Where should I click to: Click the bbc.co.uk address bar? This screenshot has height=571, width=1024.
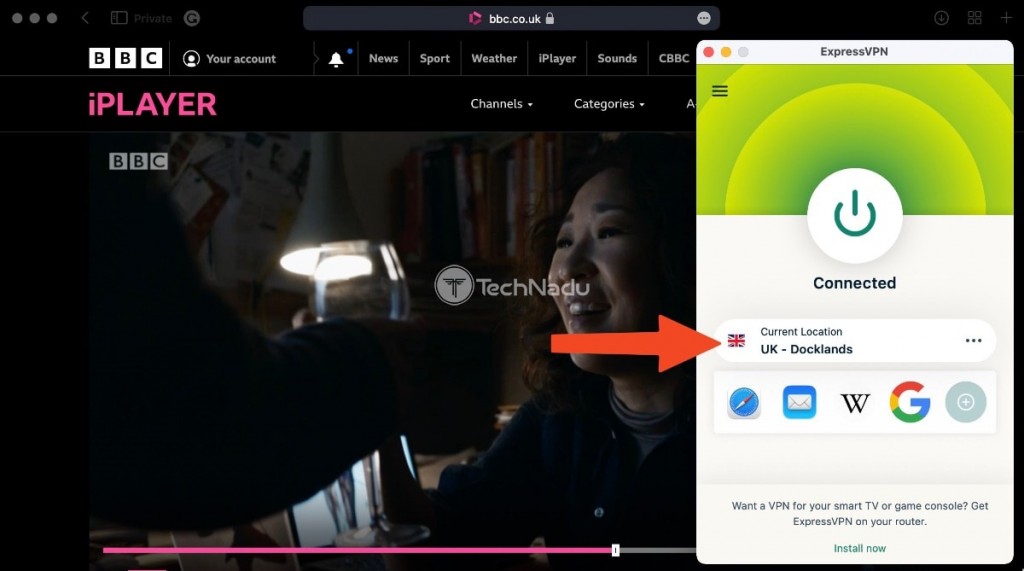pyautogui.click(x=511, y=18)
